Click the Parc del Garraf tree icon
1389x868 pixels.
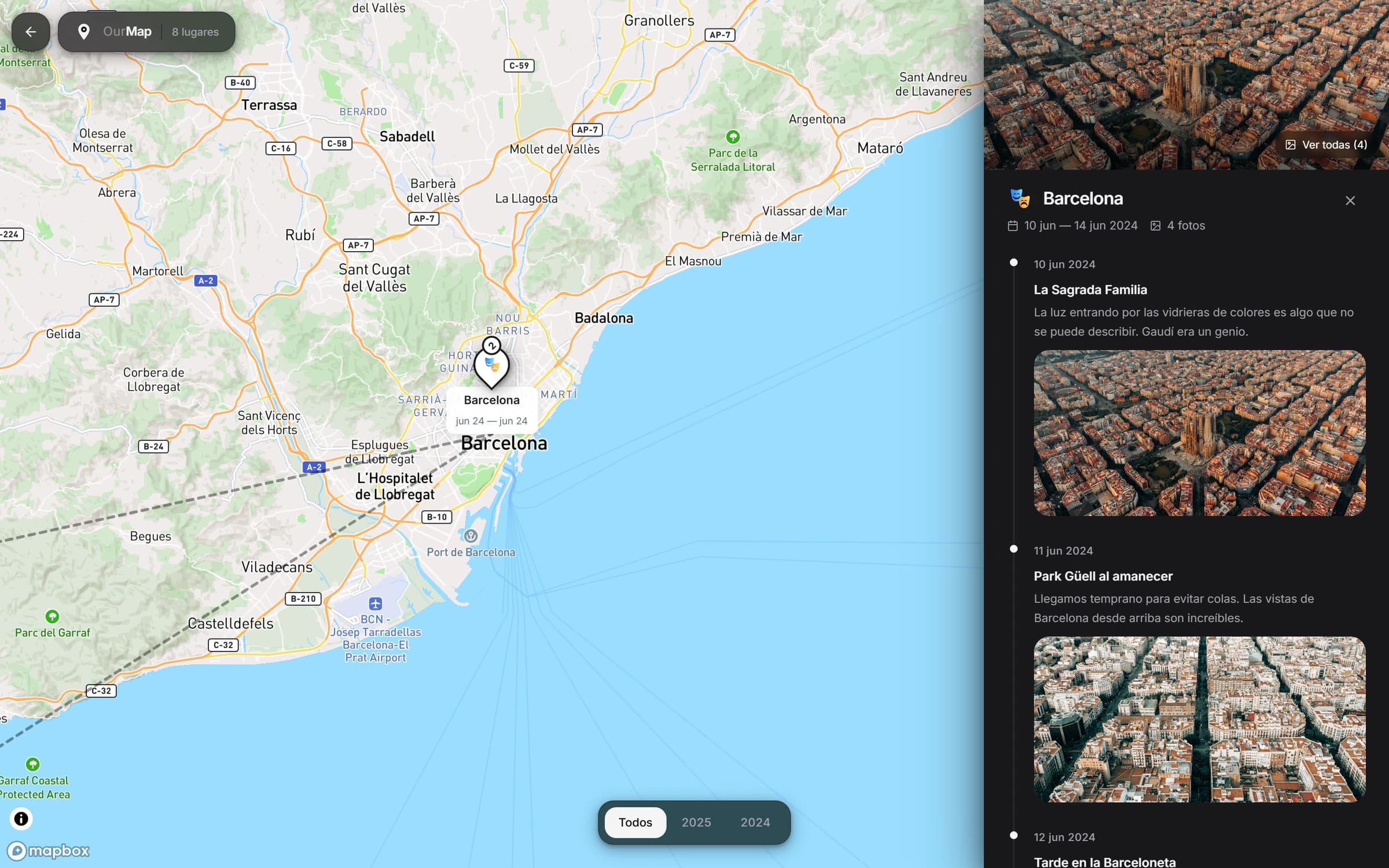coord(52,616)
